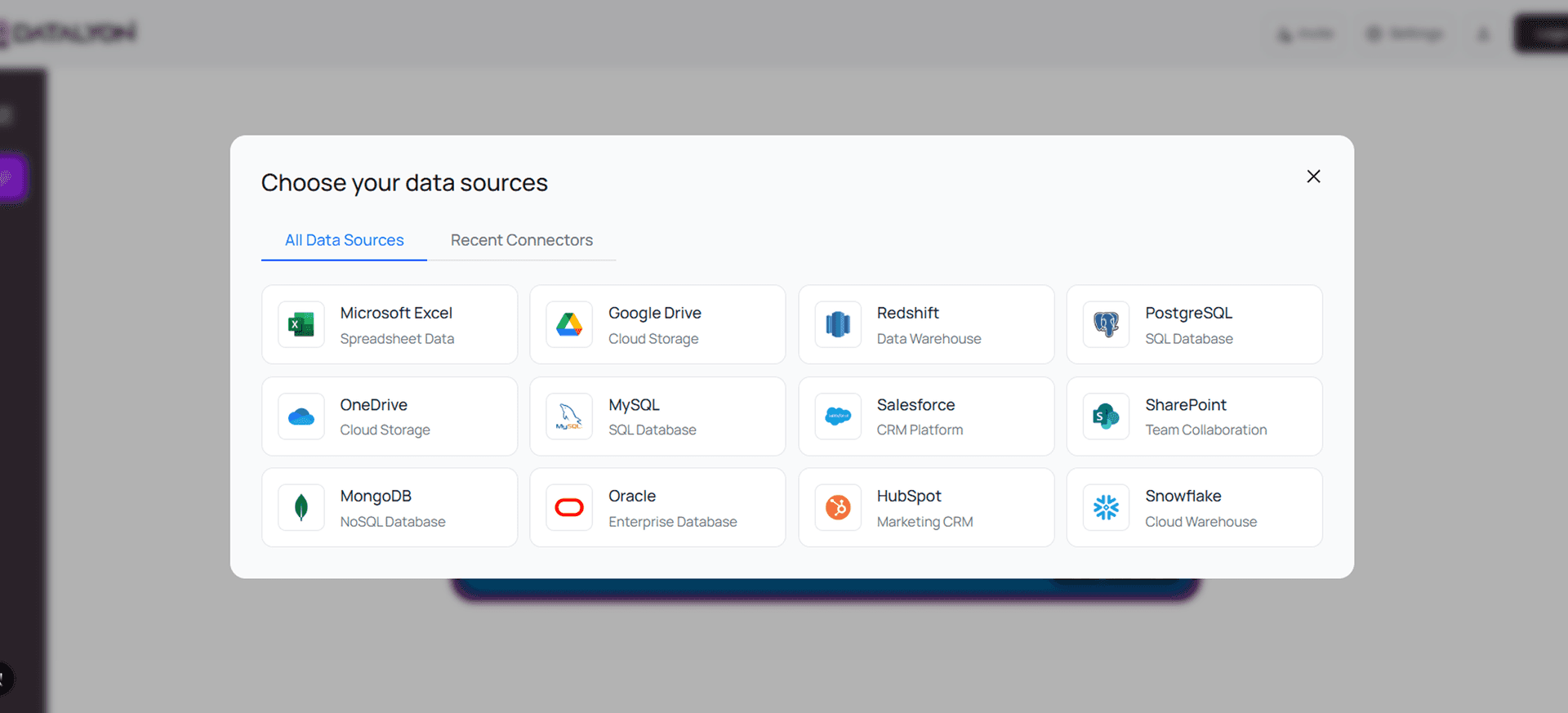Click the SharePoint Team Collaboration text
The height and width of the screenshot is (713, 1568).
1205,430
